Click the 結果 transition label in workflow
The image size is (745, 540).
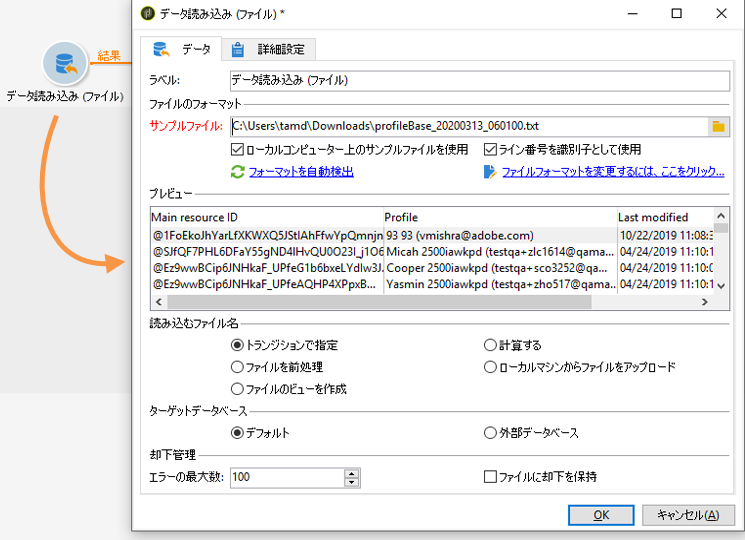[x=109, y=56]
